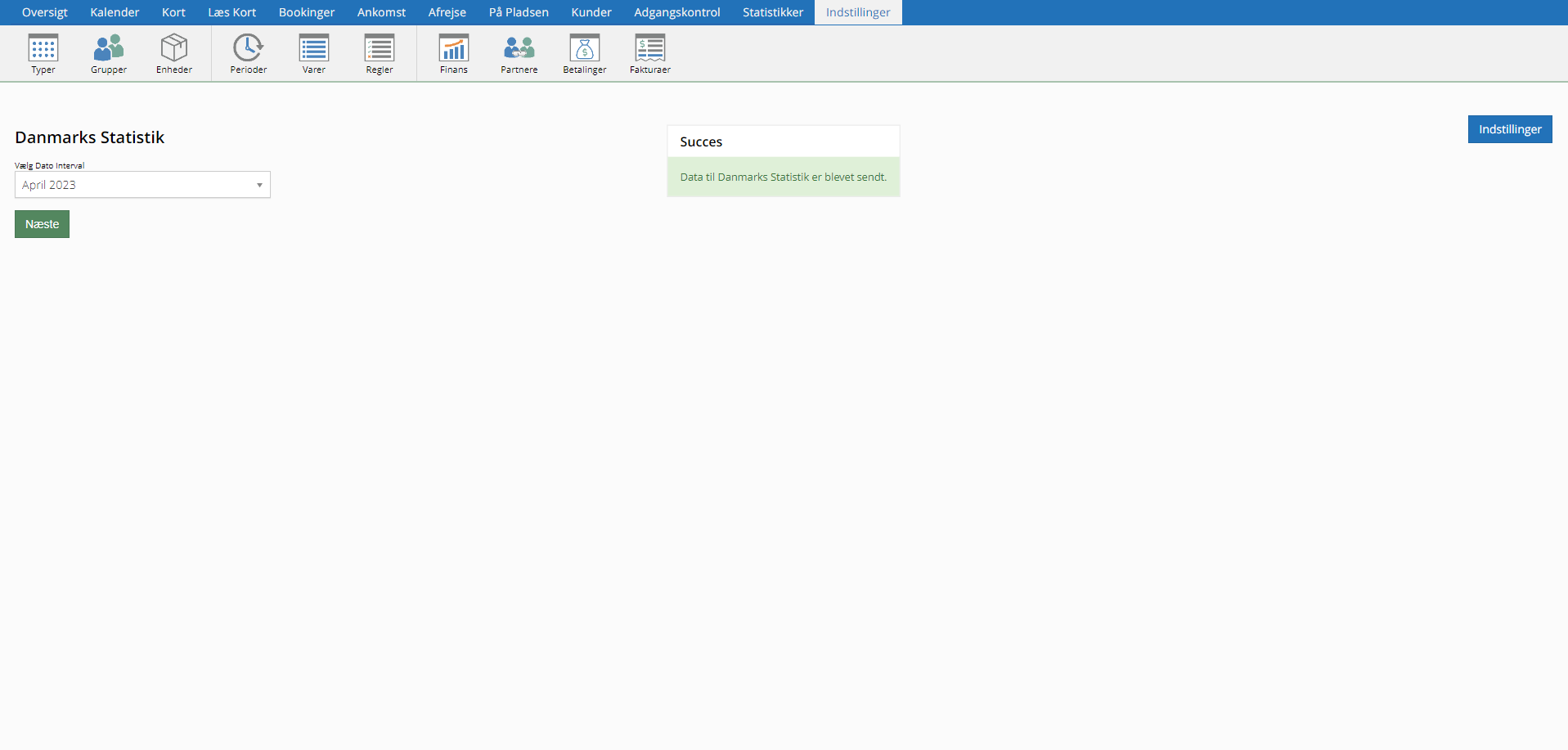
Task: Expand the April 2023 date interval dropdown
Action: 142,185
